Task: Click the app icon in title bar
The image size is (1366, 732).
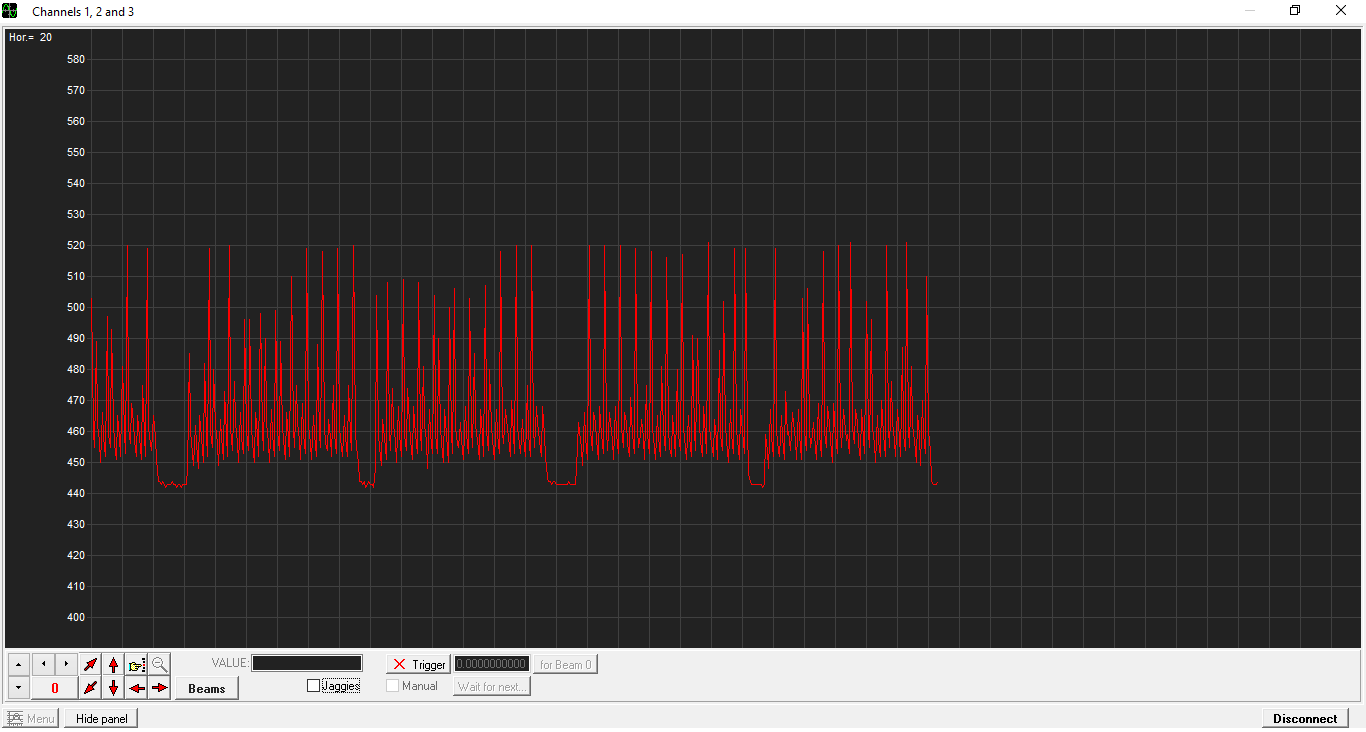Action: pos(11,11)
